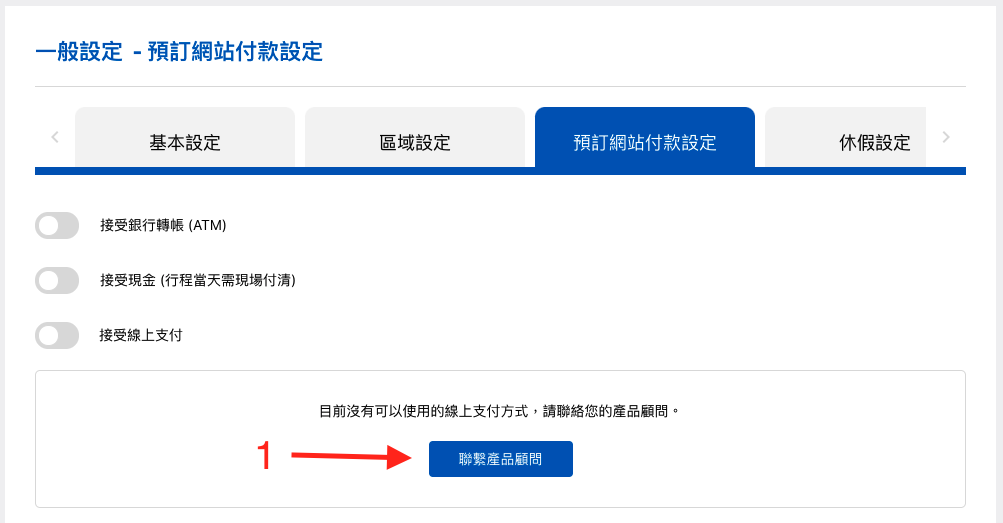Image resolution: width=1003 pixels, height=523 pixels.
Task: Open the 基本設定 tab
Action: point(185,138)
